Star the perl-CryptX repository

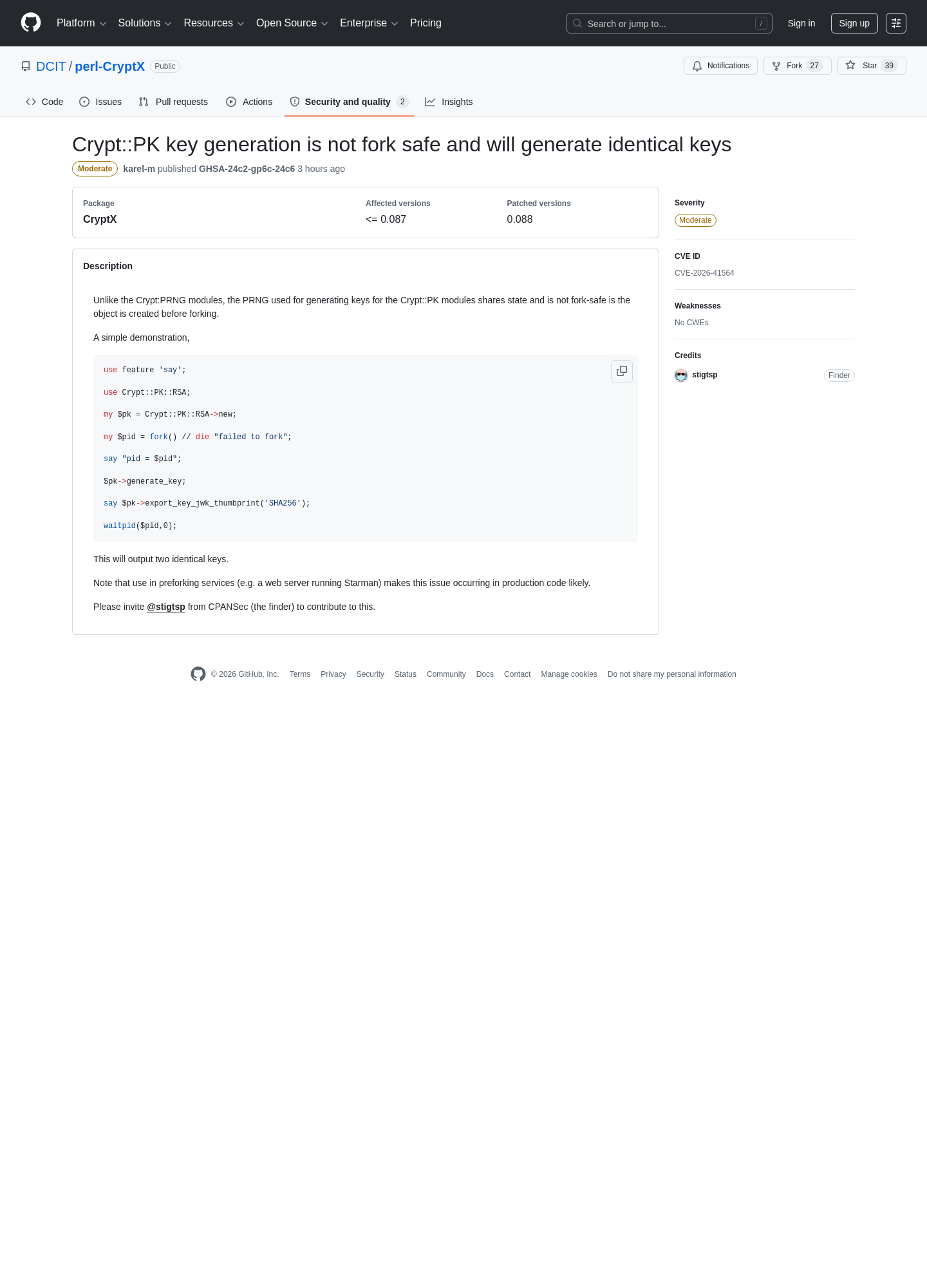[871, 66]
